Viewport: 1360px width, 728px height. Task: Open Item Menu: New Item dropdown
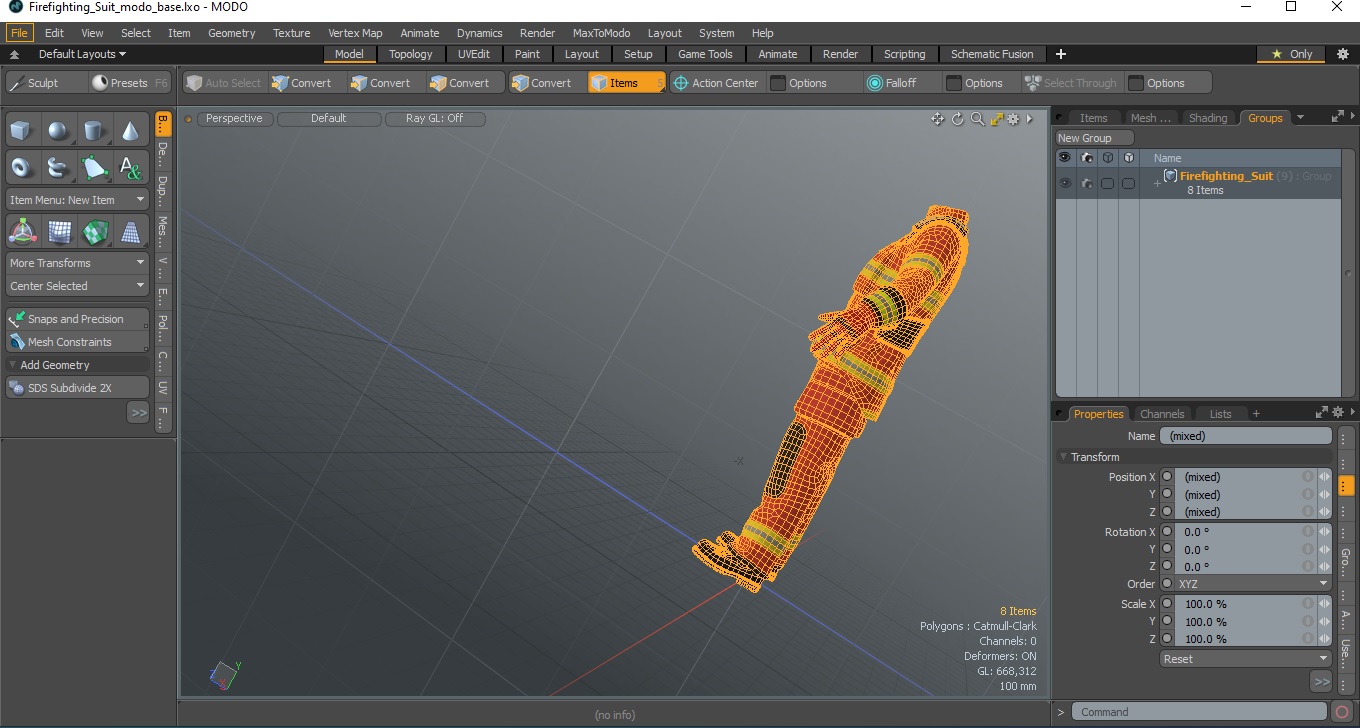pyautogui.click(x=77, y=200)
